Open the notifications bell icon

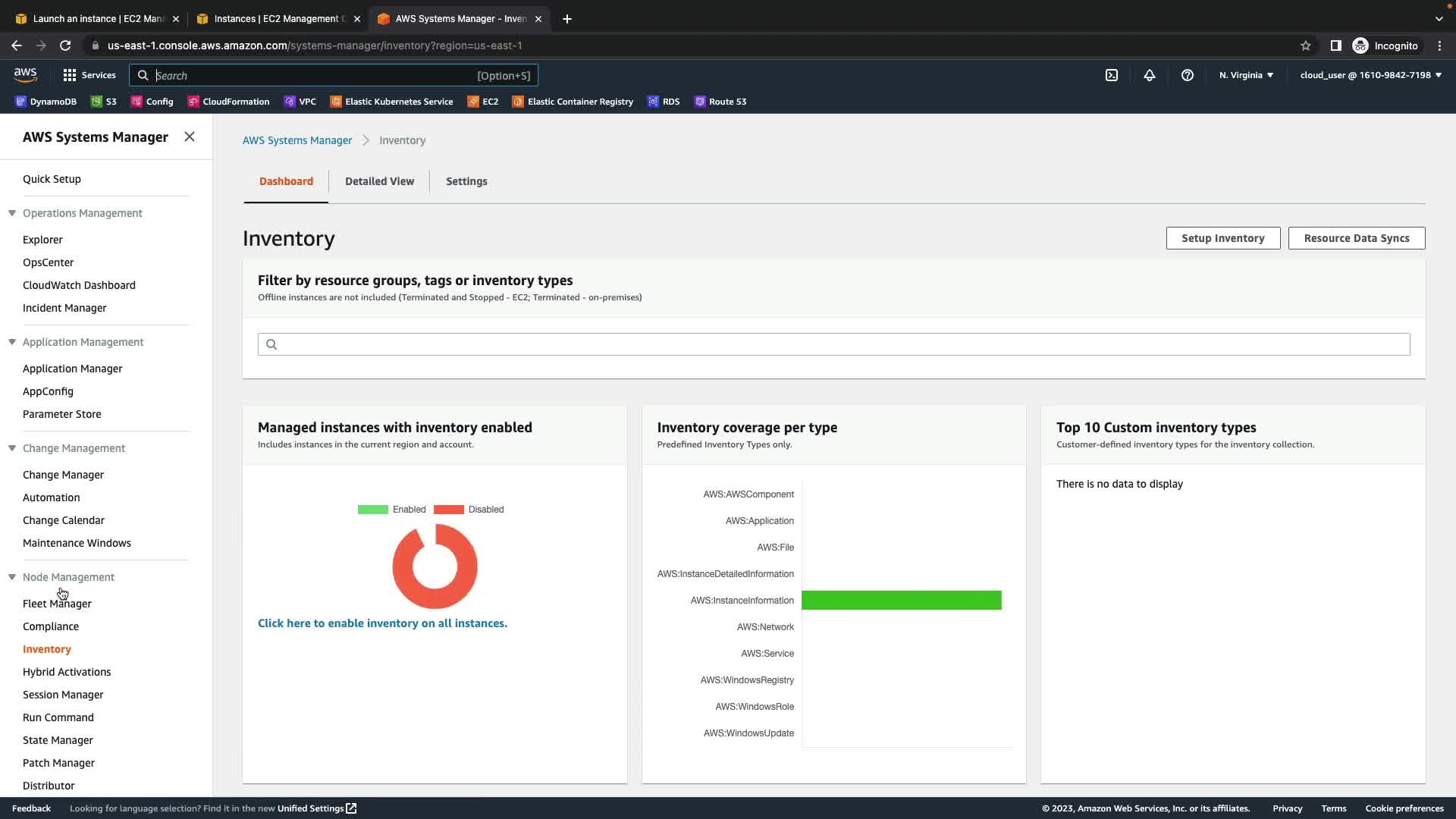pyautogui.click(x=1150, y=75)
